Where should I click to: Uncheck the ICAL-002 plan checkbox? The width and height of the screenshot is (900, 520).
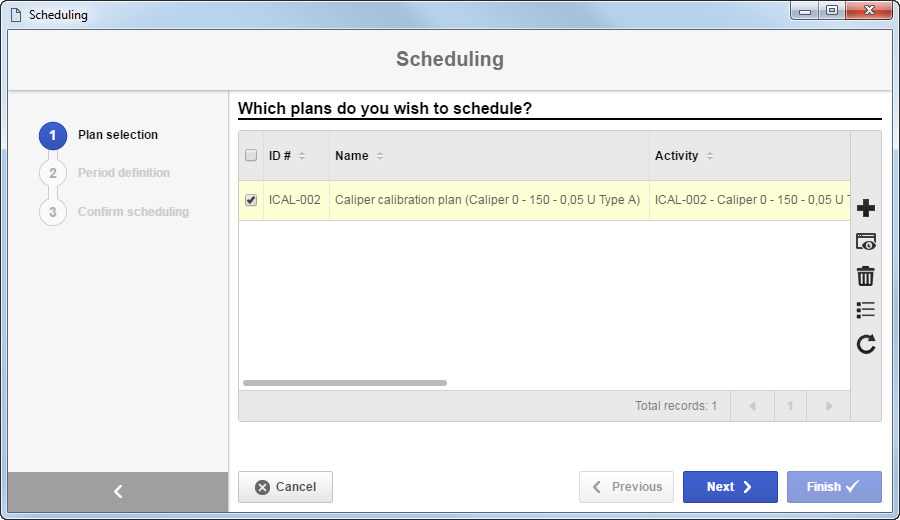click(x=251, y=200)
